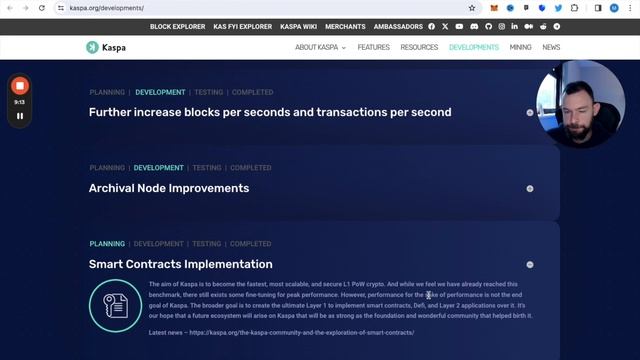Open Chrome's three-dot menu
Image resolution: width=640 pixels, height=360 pixels.
pyautogui.click(x=630, y=8)
